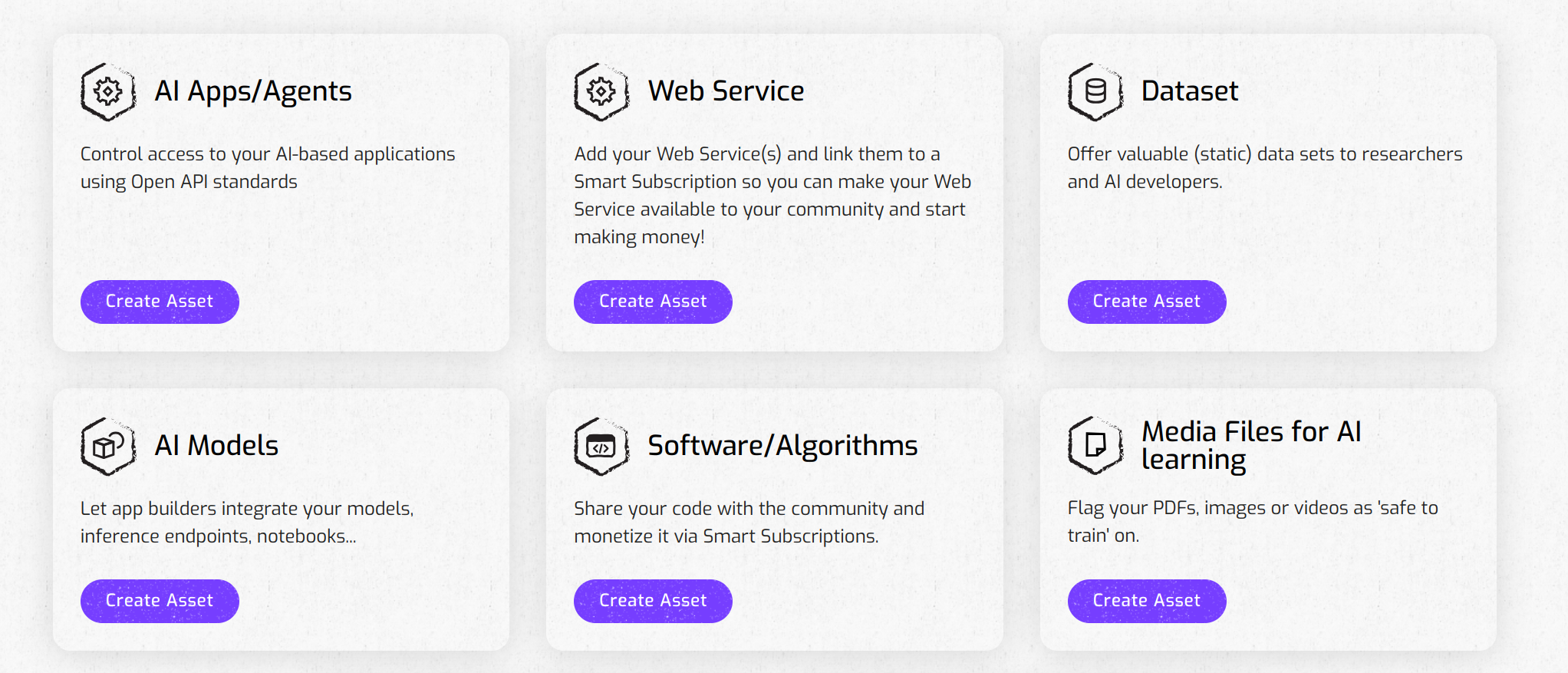Select the AI Apps/Agents heading
This screenshot has height=673, width=1568.
(253, 91)
